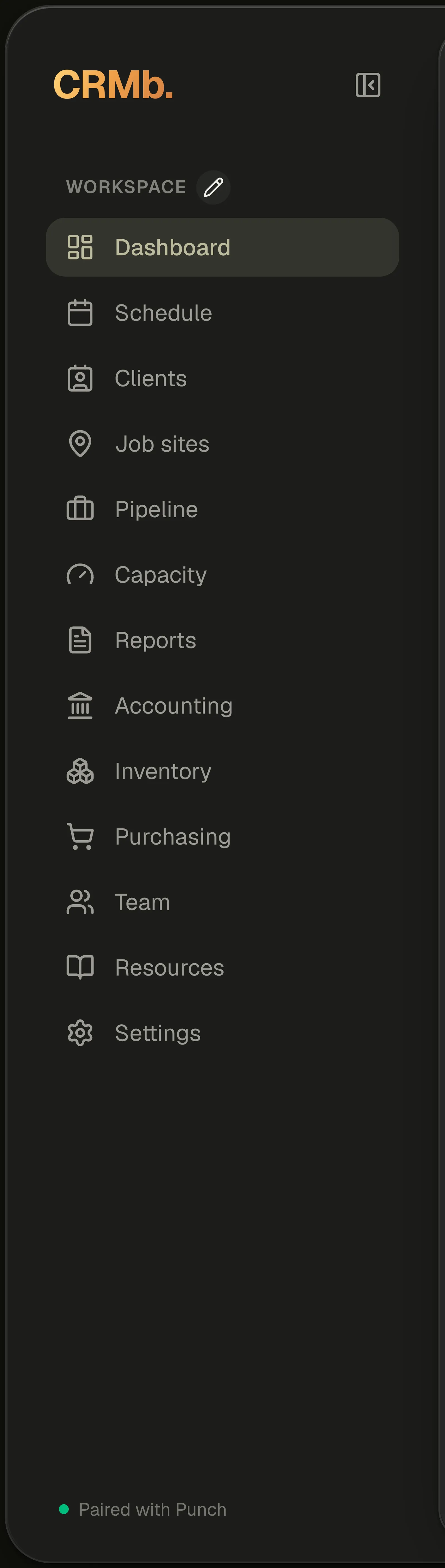Navigate to Job sites

[x=222, y=444]
